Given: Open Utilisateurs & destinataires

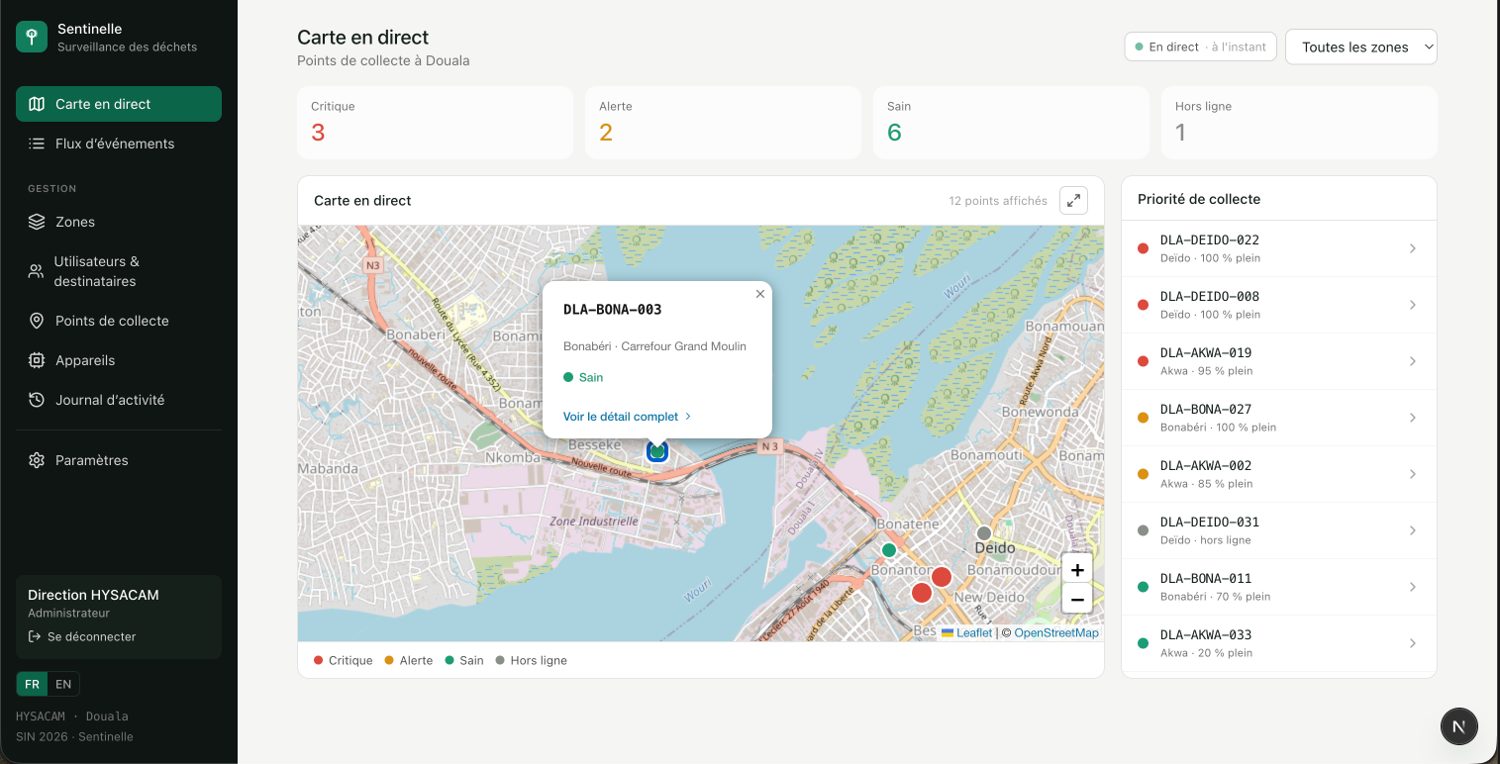Looking at the screenshot, I should [119, 271].
